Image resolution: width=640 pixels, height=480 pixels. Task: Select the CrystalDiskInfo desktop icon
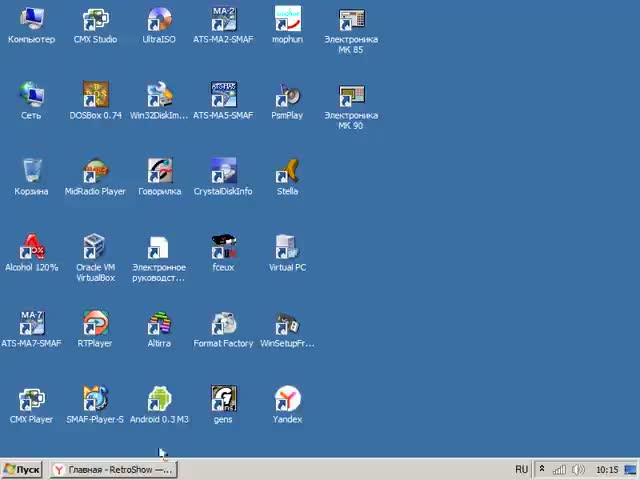coord(223,172)
